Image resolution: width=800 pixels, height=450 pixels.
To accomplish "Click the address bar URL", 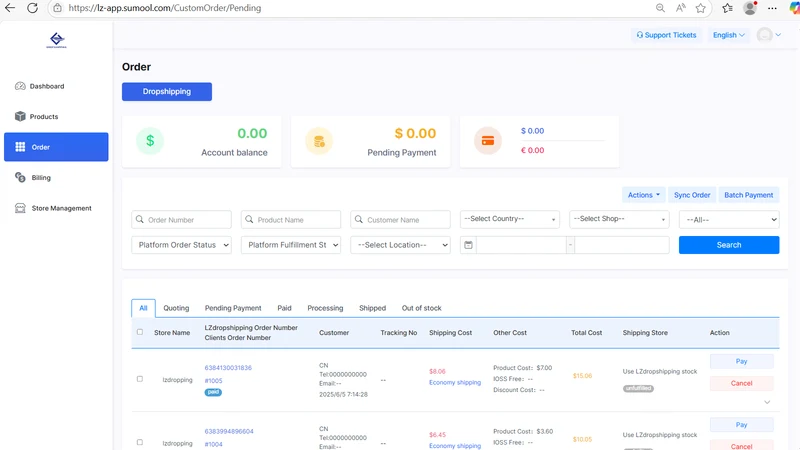I will point(165,8).
